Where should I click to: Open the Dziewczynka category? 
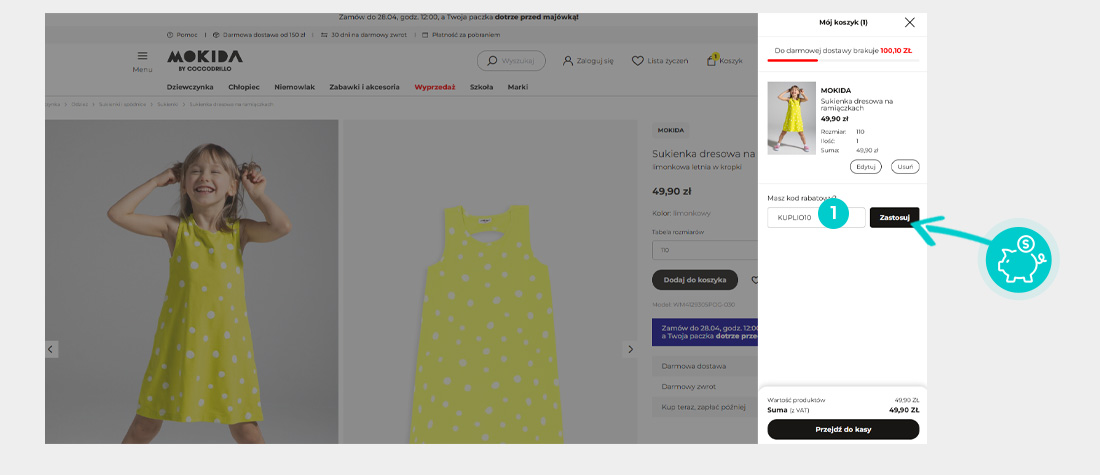point(190,87)
